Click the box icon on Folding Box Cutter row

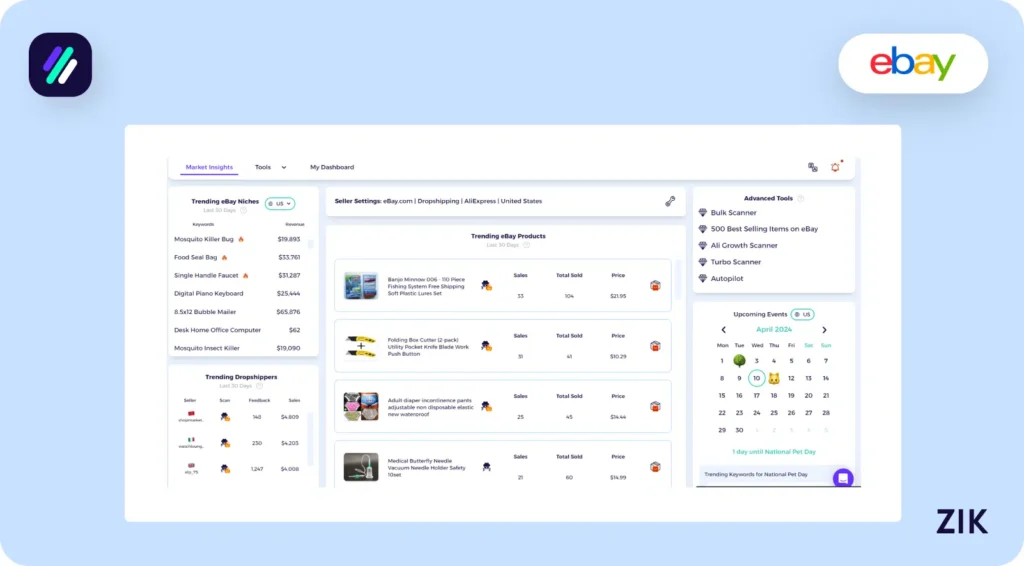coord(655,346)
